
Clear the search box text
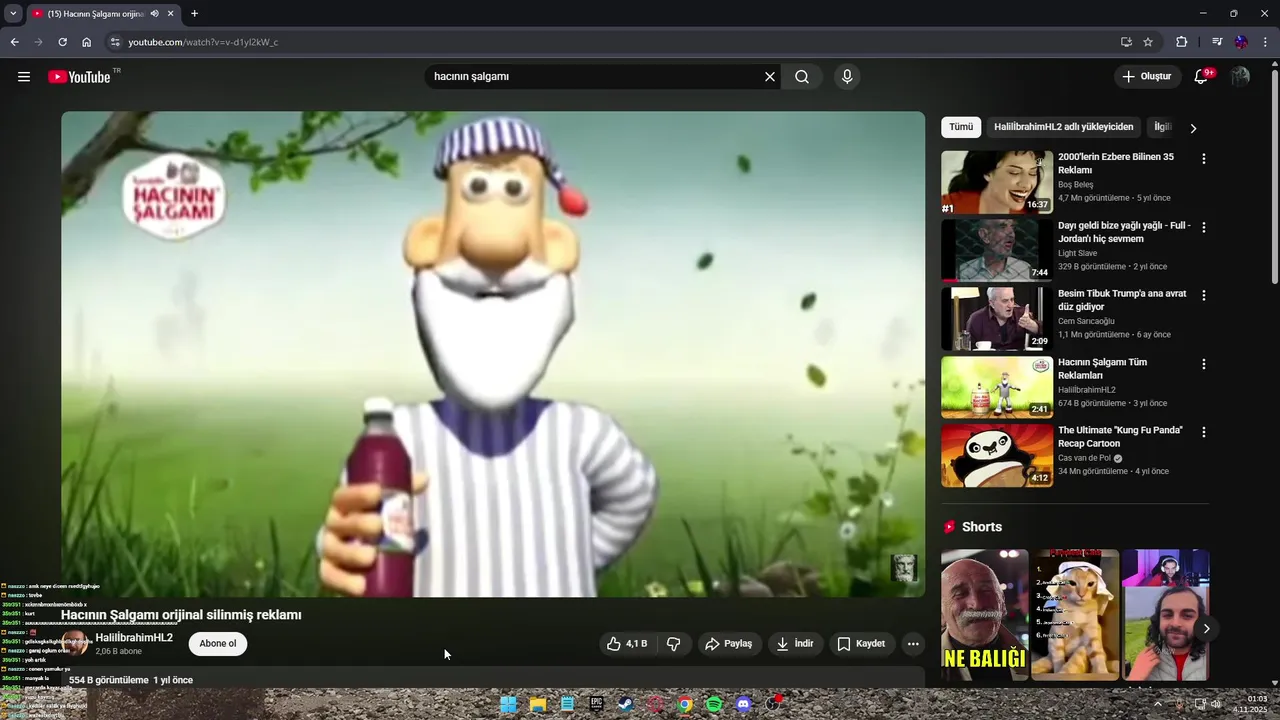(x=770, y=77)
